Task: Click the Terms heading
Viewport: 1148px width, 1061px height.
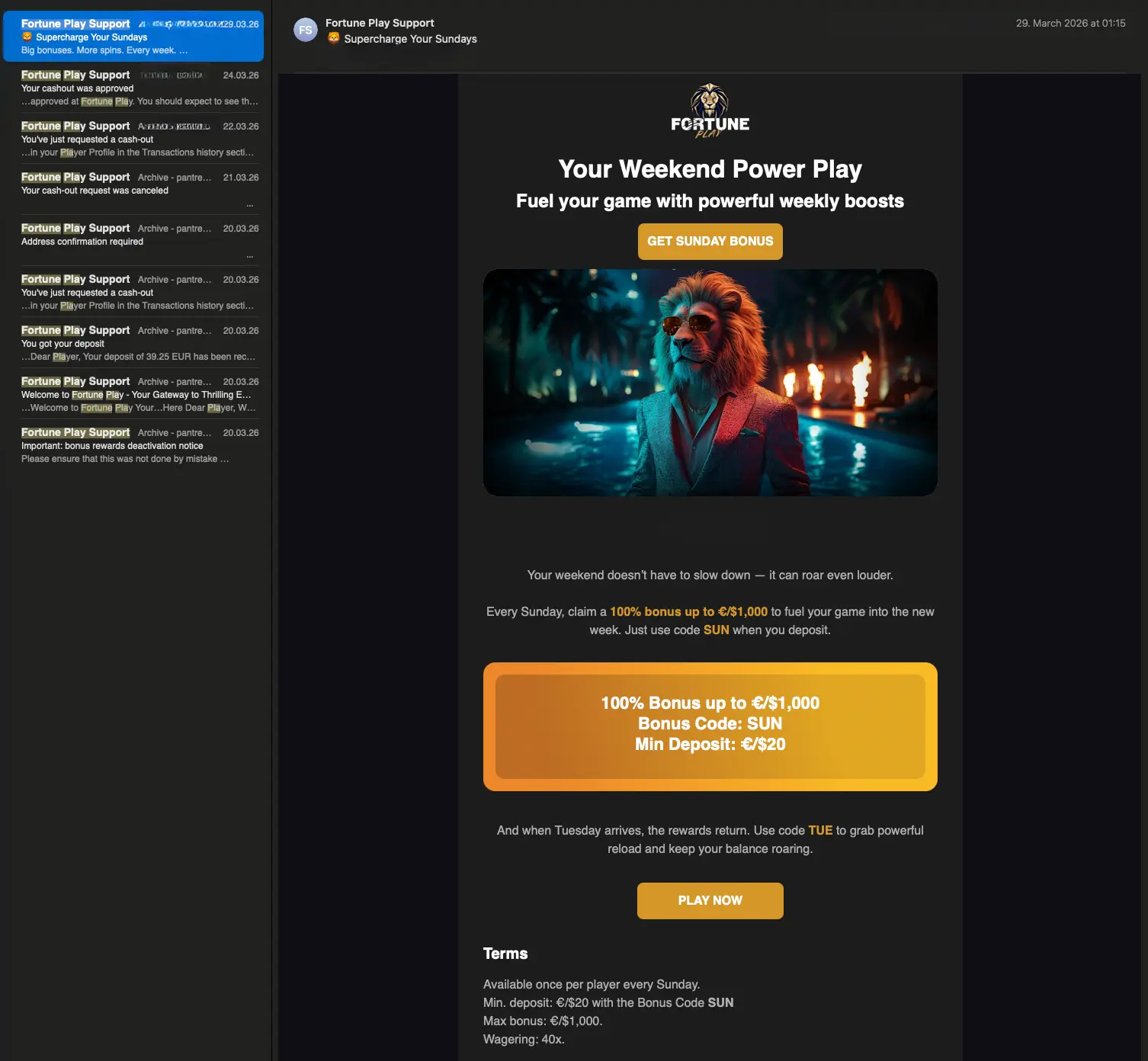Action: [505, 954]
